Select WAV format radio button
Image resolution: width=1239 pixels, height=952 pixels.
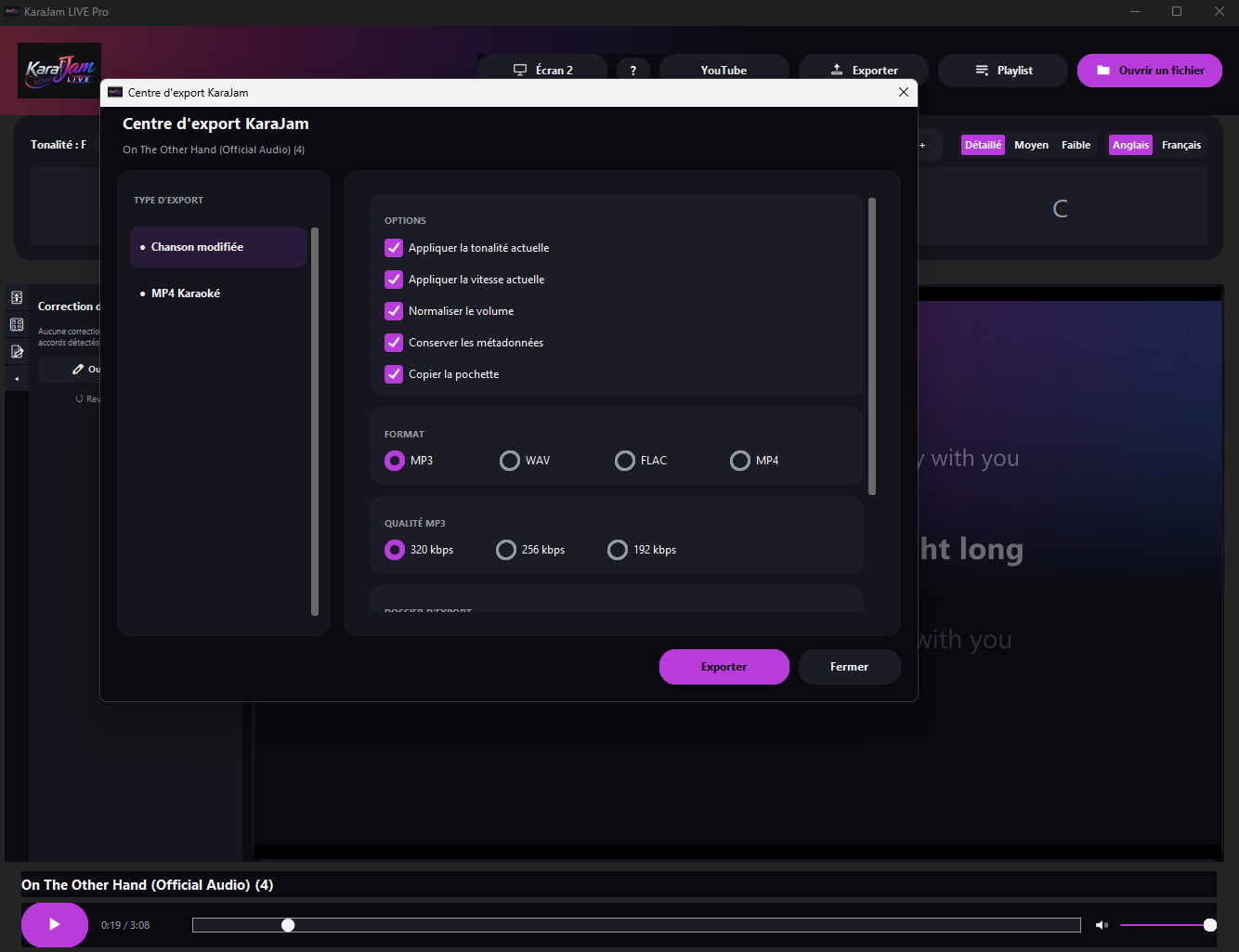(x=510, y=461)
